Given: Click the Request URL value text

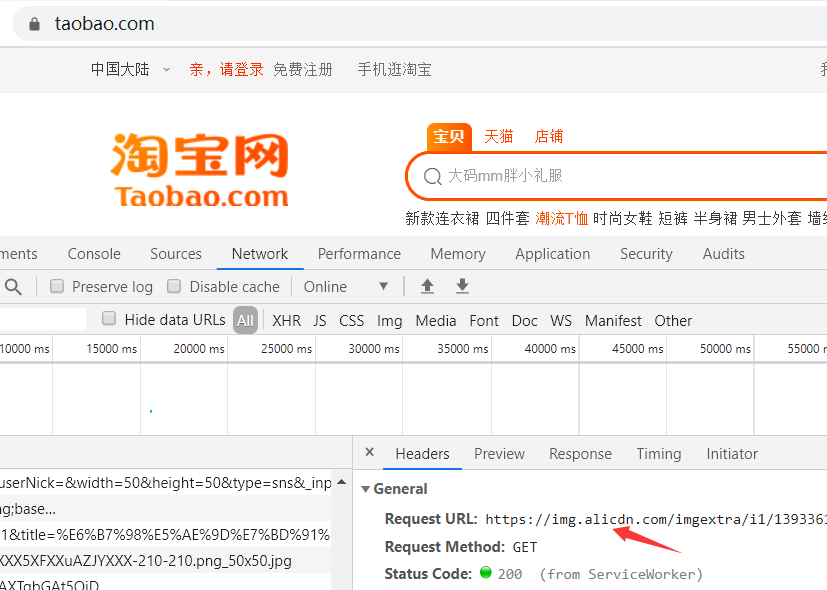Looking at the screenshot, I should 656,519.
